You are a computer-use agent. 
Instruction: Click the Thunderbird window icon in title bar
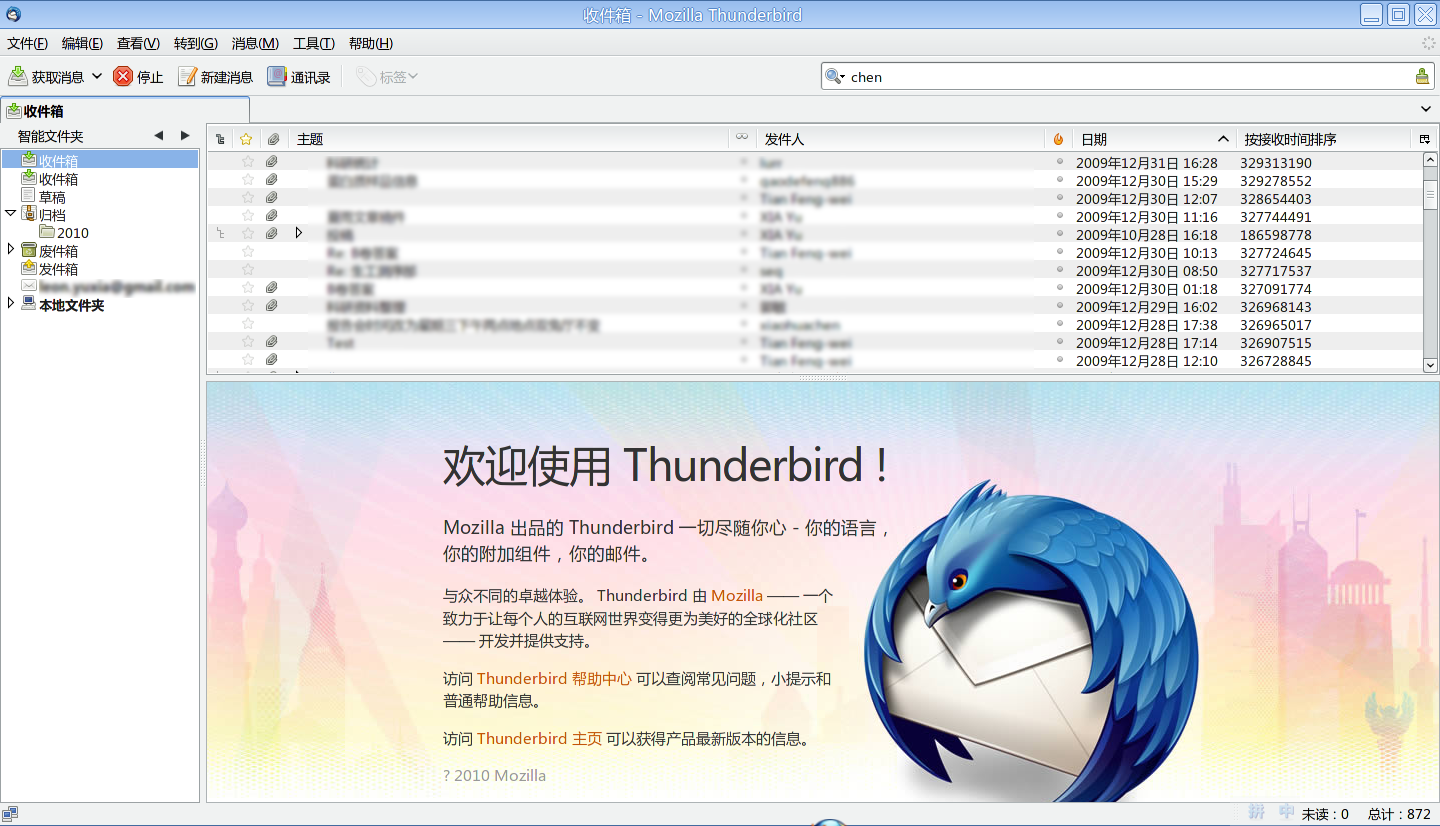(13, 14)
